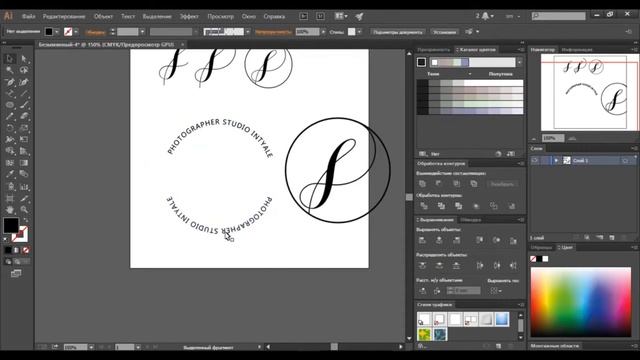This screenshot has height=360, width=640.
Task: Click the base color swatch in Каталог цветов
Action: pyautogui.click(x=422, y=62)
